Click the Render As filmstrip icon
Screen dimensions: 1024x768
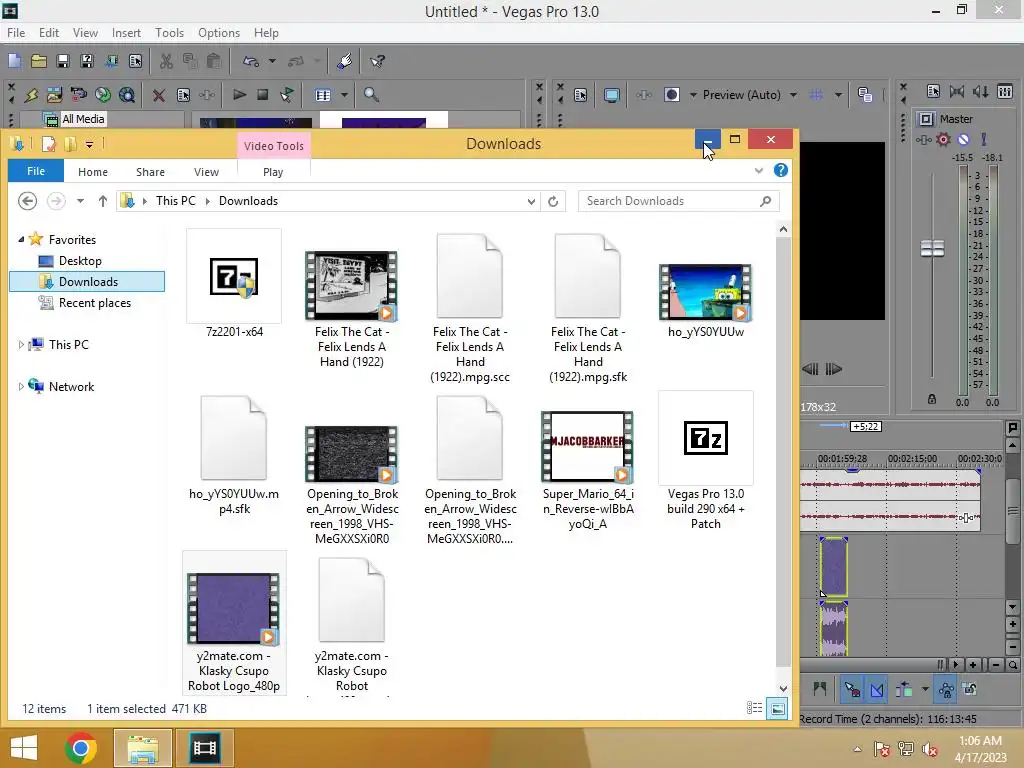111,61
